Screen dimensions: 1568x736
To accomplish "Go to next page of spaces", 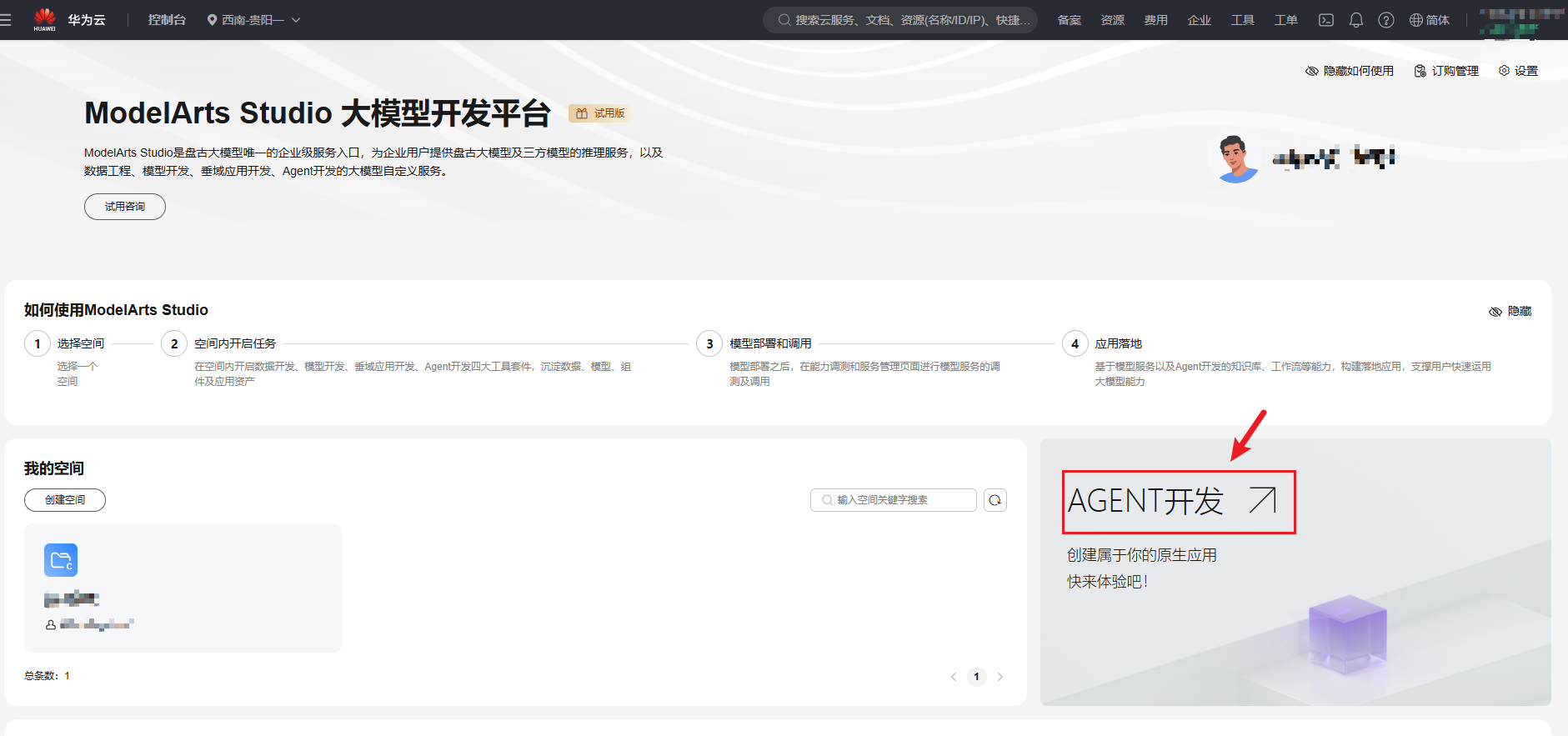I will click(1000, 677).
